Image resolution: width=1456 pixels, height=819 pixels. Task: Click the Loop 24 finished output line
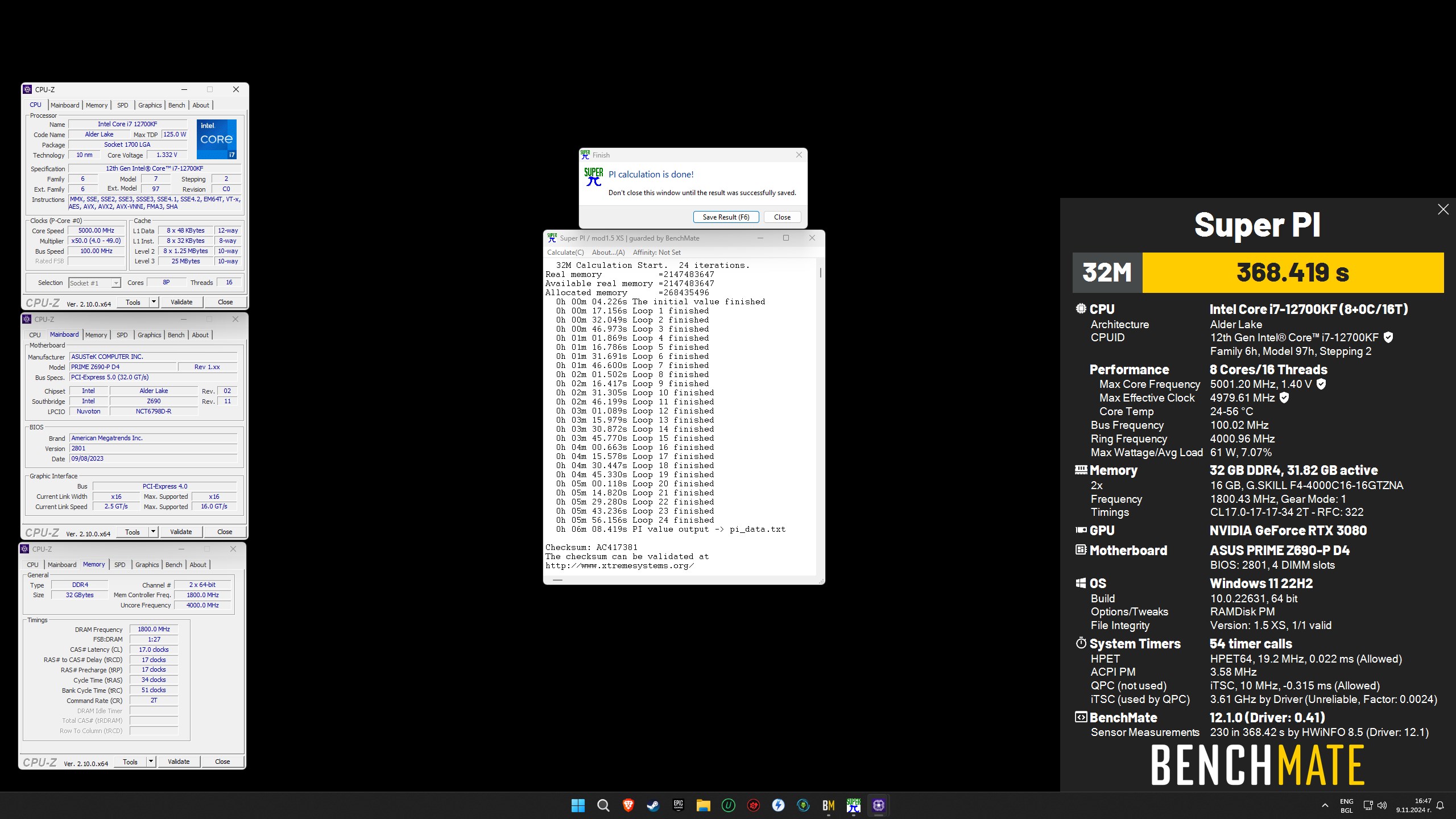click(x=635, y=520)
